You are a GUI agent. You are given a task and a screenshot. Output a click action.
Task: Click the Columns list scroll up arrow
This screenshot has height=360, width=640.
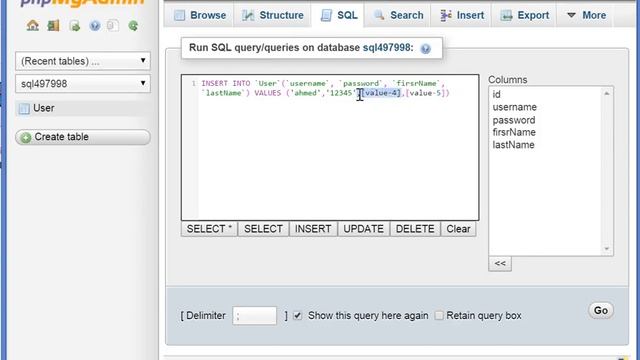[607, 94]
